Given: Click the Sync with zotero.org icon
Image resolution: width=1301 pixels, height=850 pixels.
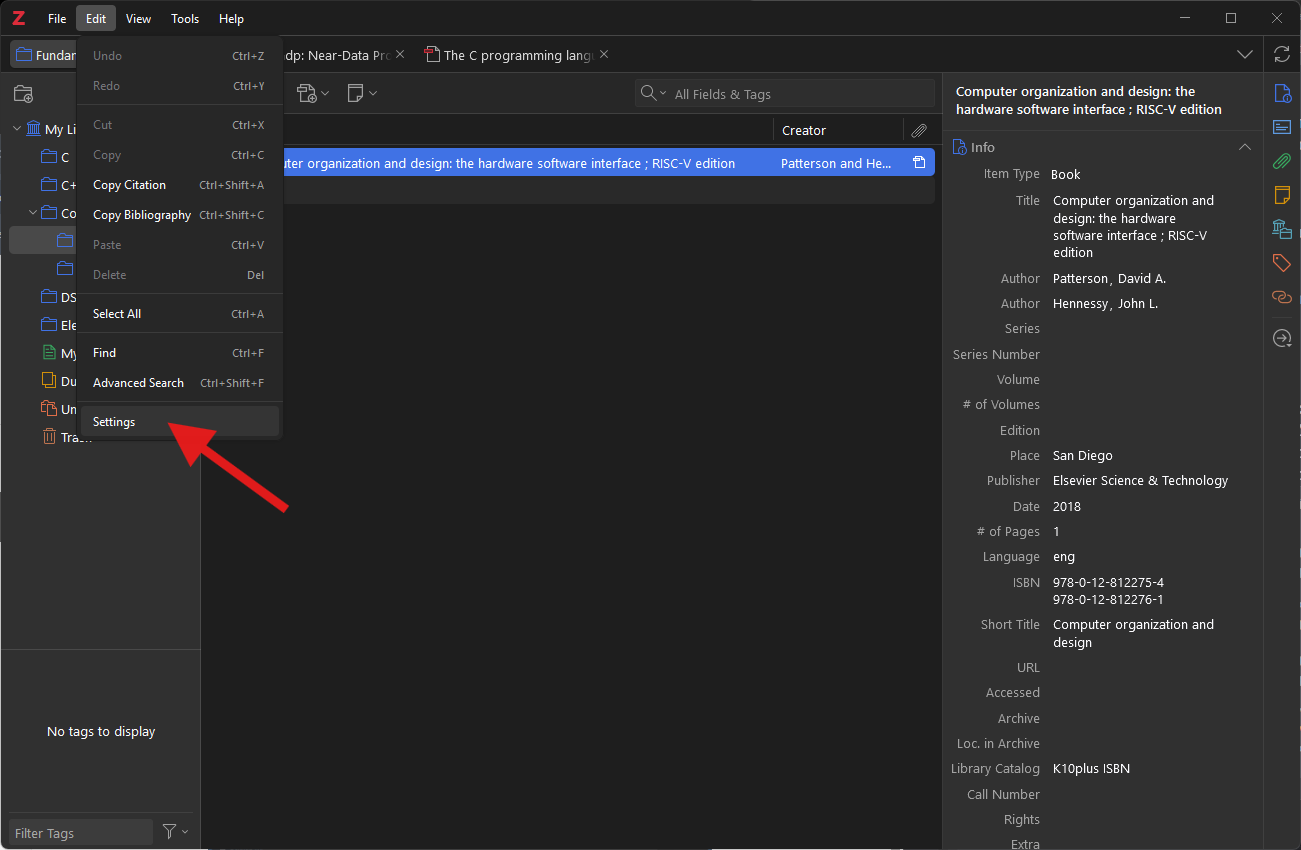Looking at the screenshot, I should [x=1282, y=55].
